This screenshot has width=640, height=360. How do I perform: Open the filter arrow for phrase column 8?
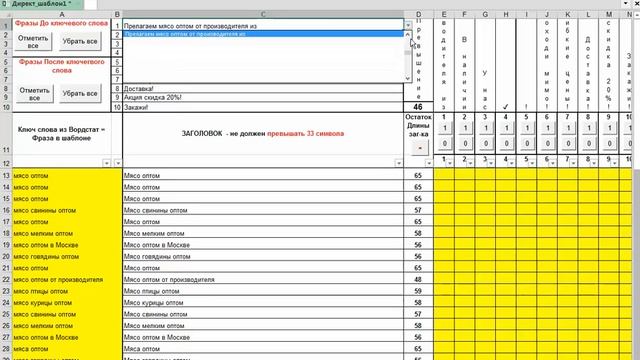(594, 163)
